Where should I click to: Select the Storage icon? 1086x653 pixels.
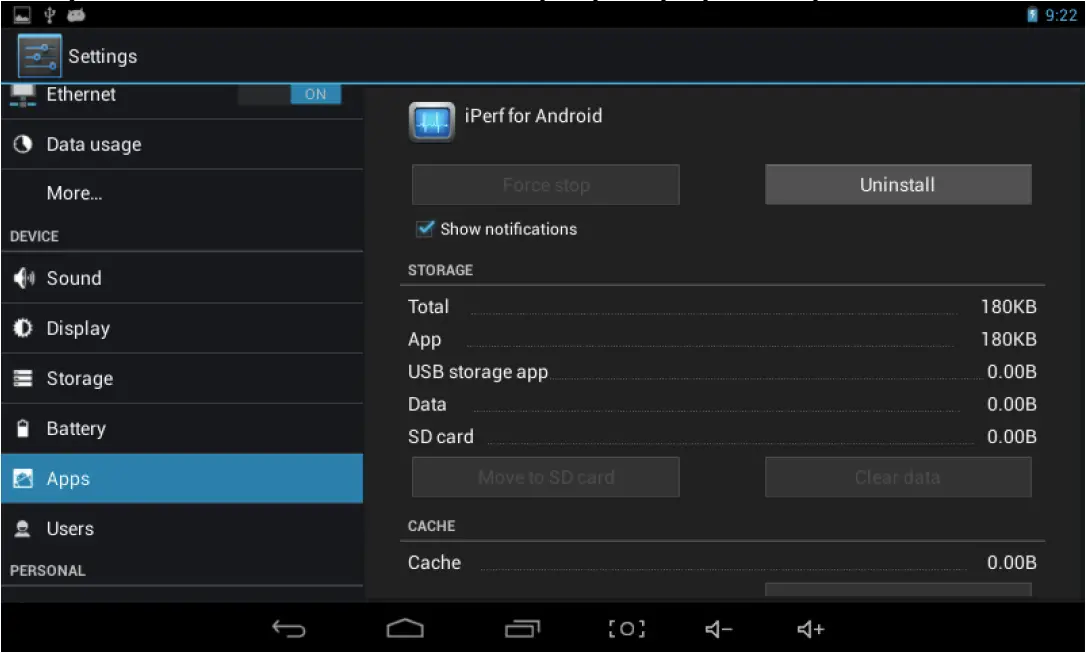coord(24,378)
